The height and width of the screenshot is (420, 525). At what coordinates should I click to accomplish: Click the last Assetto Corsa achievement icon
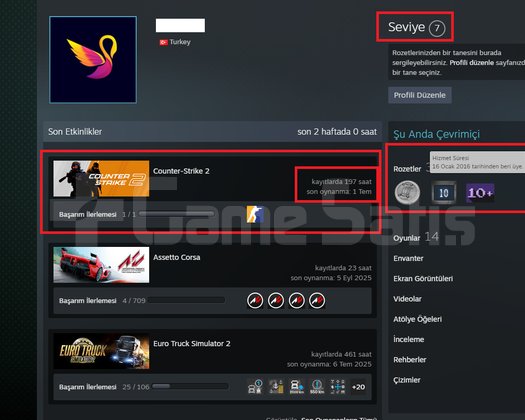pos(317,300)
